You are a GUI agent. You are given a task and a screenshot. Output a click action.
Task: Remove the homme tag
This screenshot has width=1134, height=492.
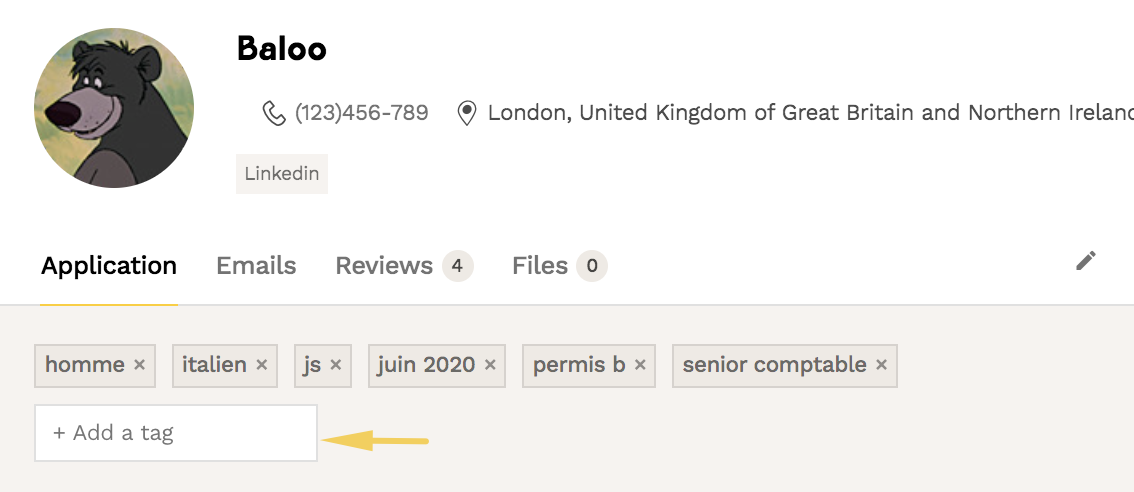click(140, 365)
